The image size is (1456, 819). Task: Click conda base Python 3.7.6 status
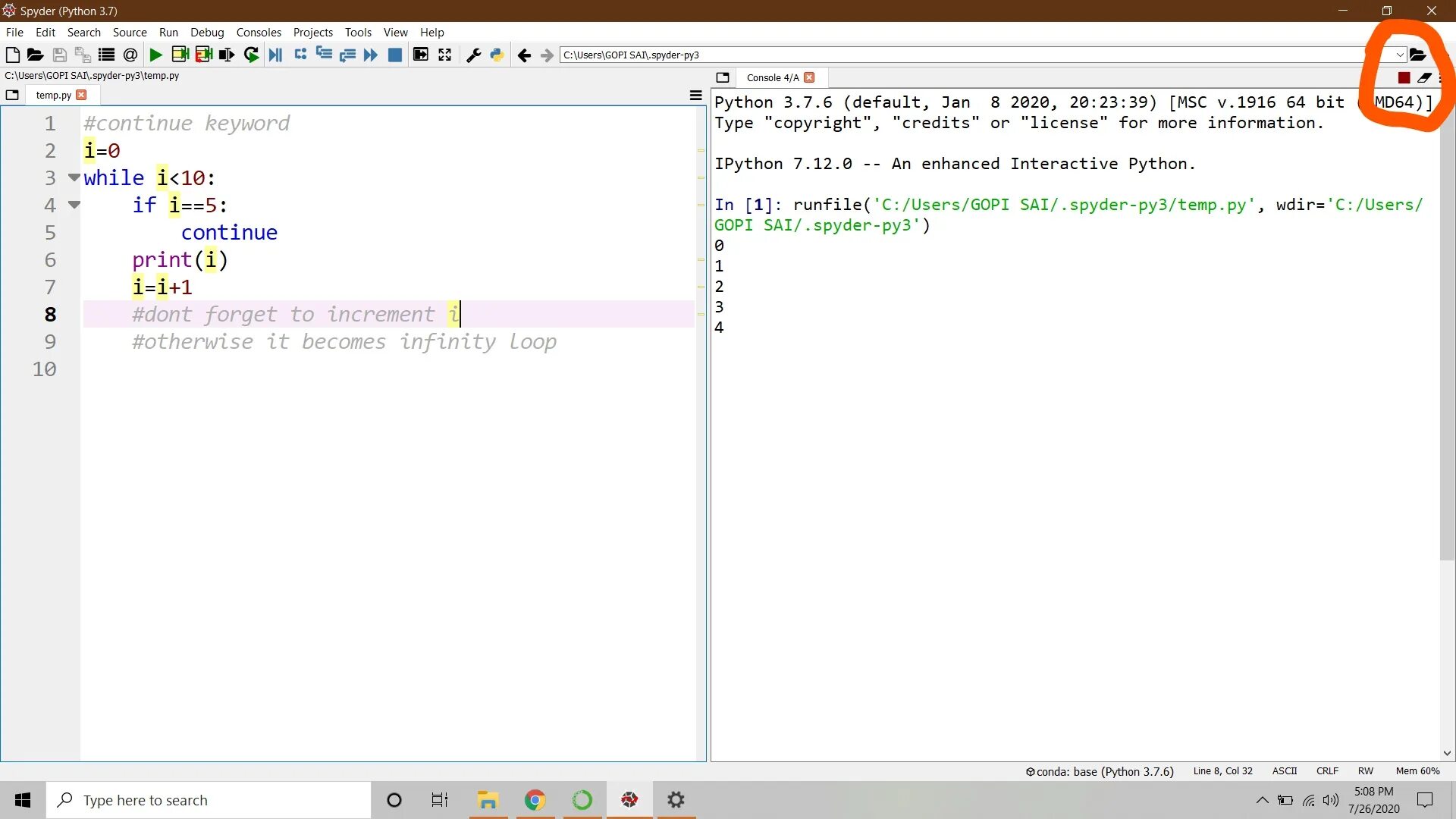[1100, 771]
